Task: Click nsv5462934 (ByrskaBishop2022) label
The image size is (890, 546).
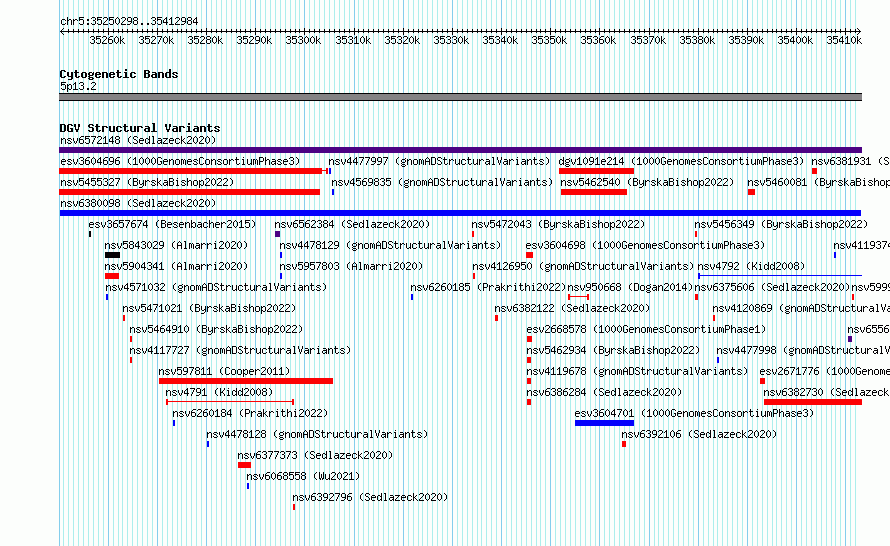Action: (613, 350)
